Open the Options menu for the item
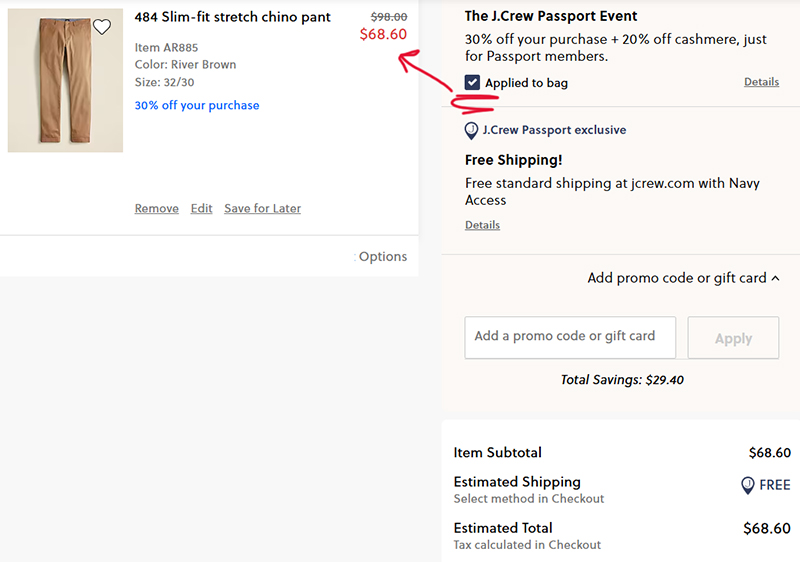This screenshot has height=562, width=800. (382, 257)
